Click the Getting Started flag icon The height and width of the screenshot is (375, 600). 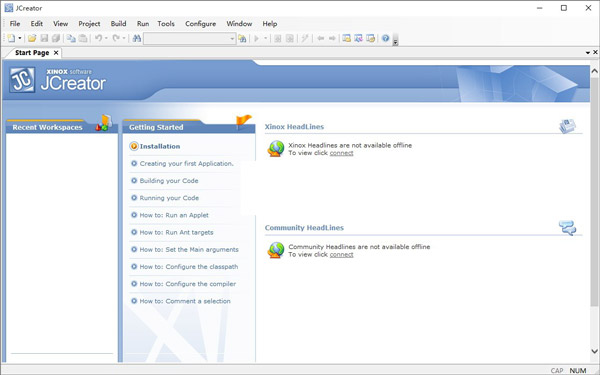pyautogui.click(x=243, y=122)
